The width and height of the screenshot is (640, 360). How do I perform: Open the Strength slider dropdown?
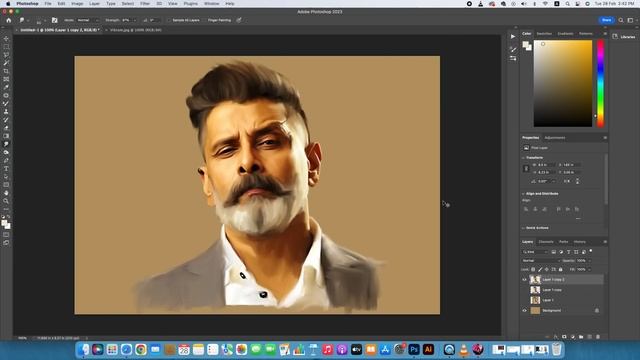click(135, 20)
